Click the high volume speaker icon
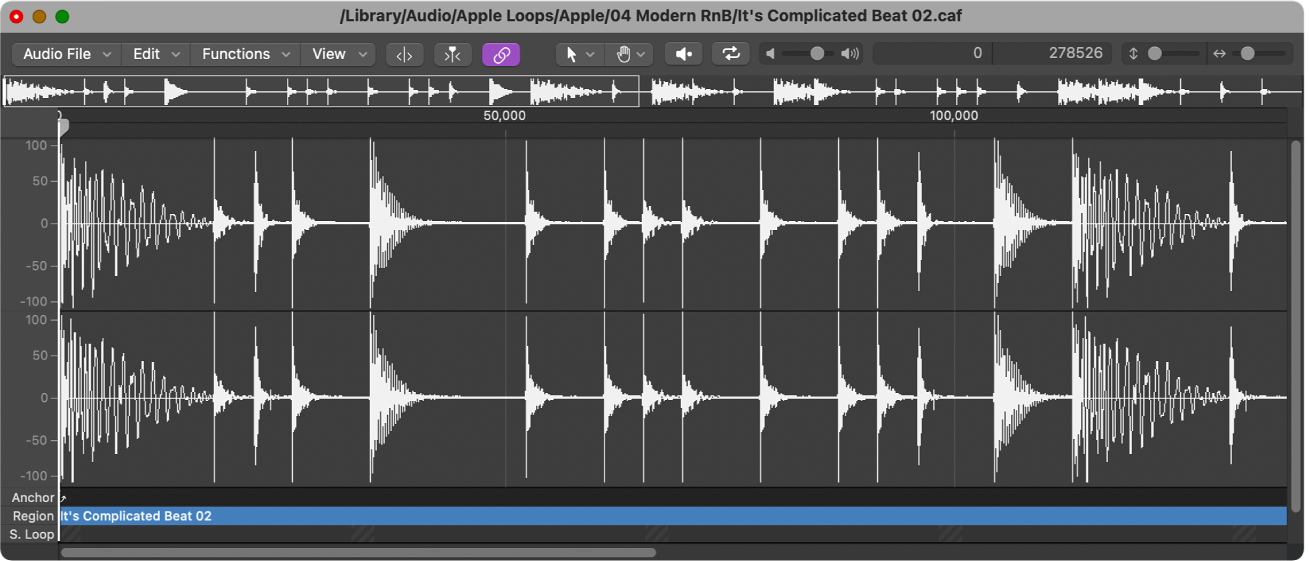The image size is (1309, 561). [x=850, y=54]
